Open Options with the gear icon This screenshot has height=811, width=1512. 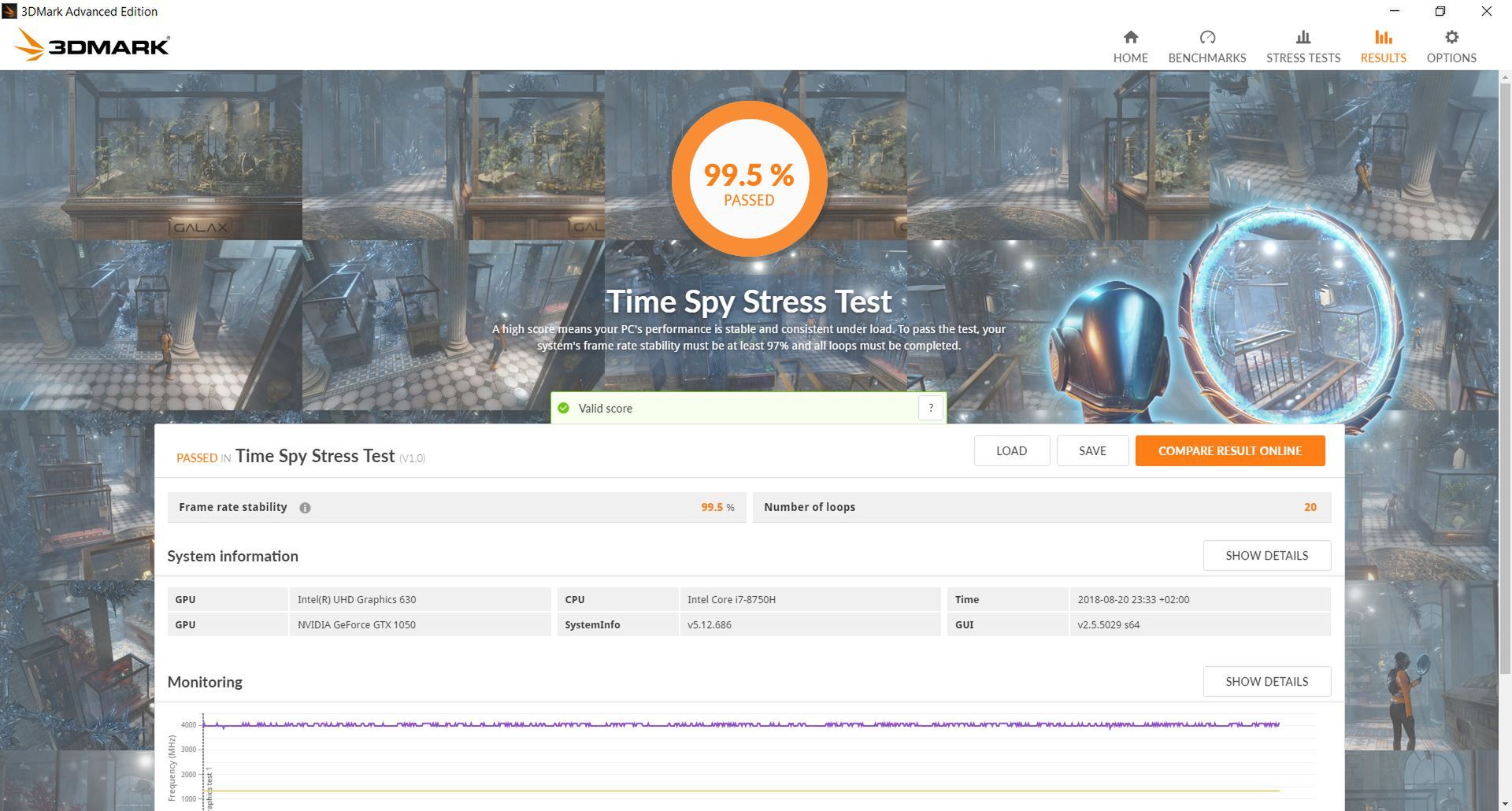[x=1451, y=43]
